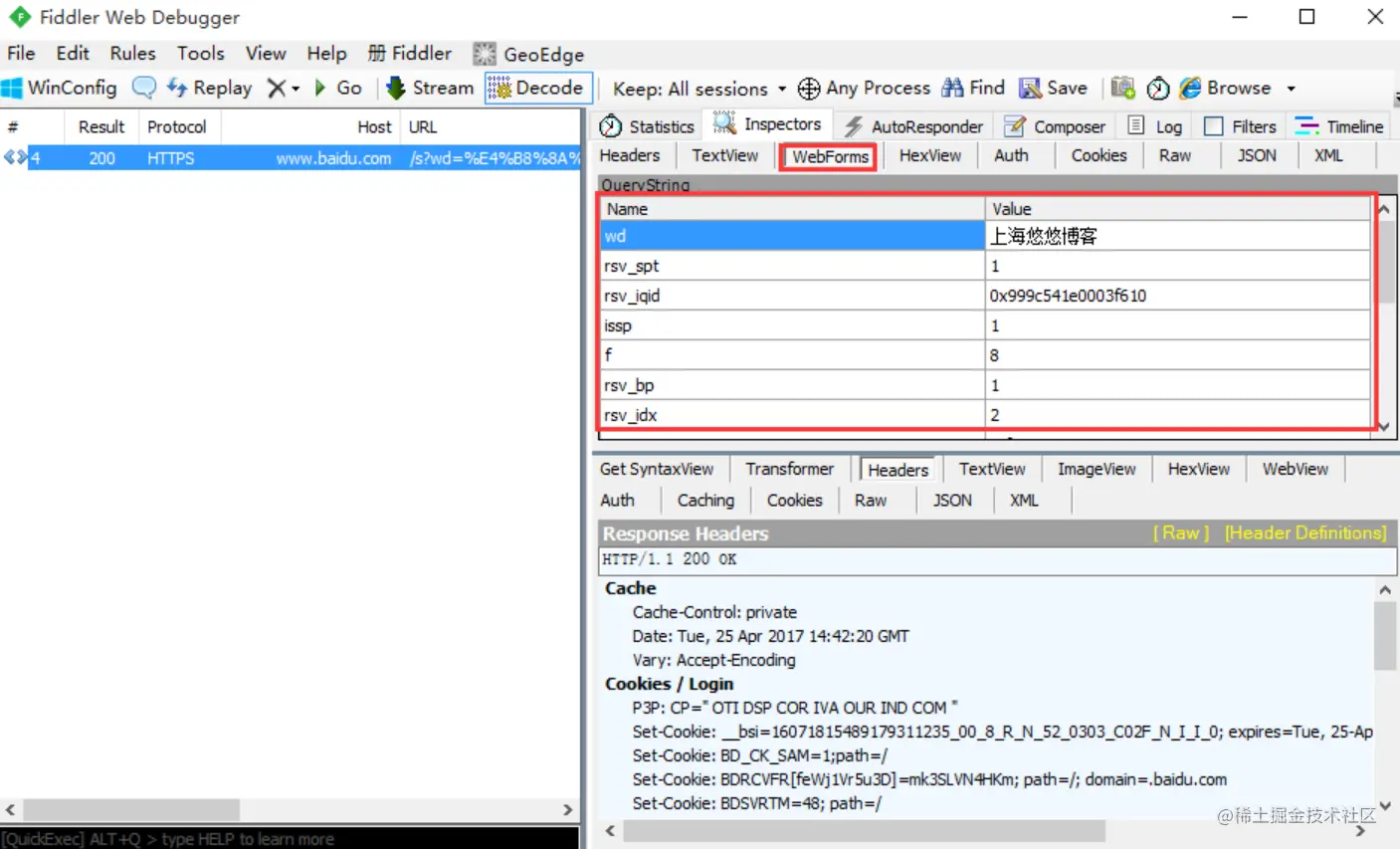Click the Browse Internet Explorer icon

tap(1190, 88)
